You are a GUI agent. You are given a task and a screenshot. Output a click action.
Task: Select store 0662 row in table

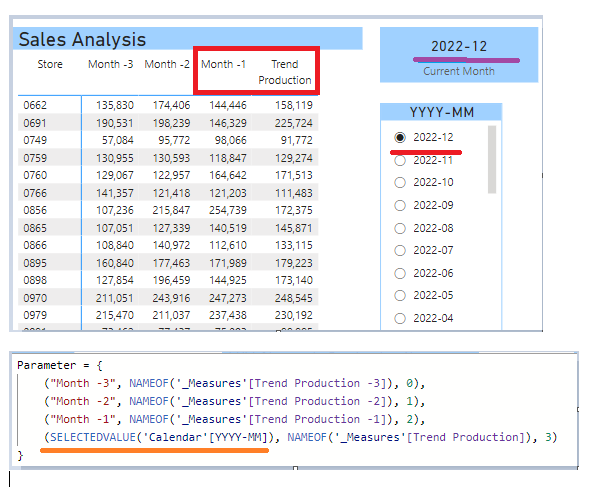168,105
